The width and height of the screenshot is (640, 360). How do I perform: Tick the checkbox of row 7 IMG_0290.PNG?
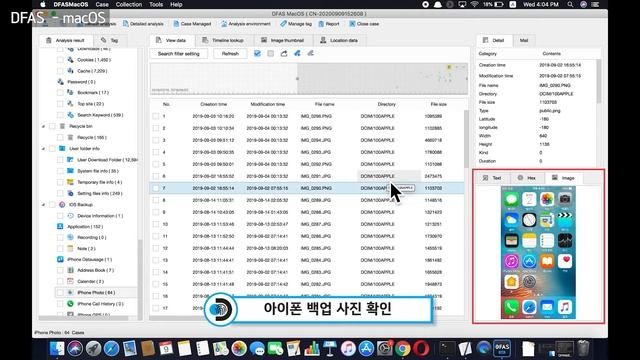[156, 188]
